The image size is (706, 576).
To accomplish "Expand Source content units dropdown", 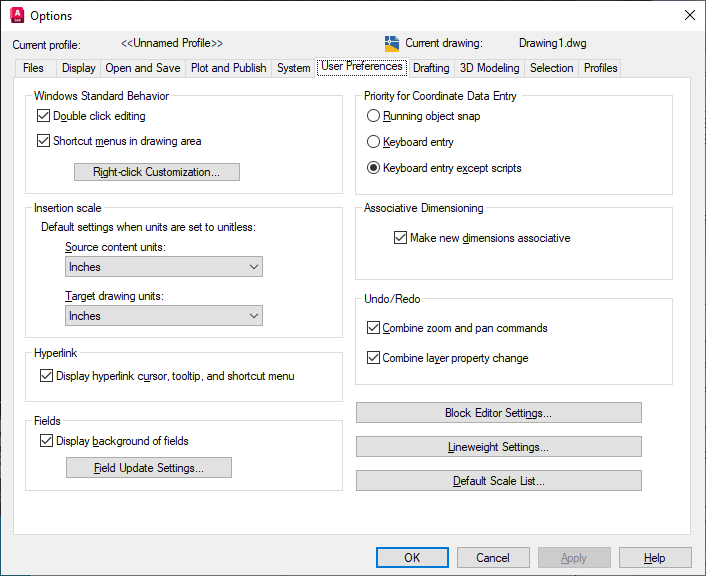I will click(164, 267).
